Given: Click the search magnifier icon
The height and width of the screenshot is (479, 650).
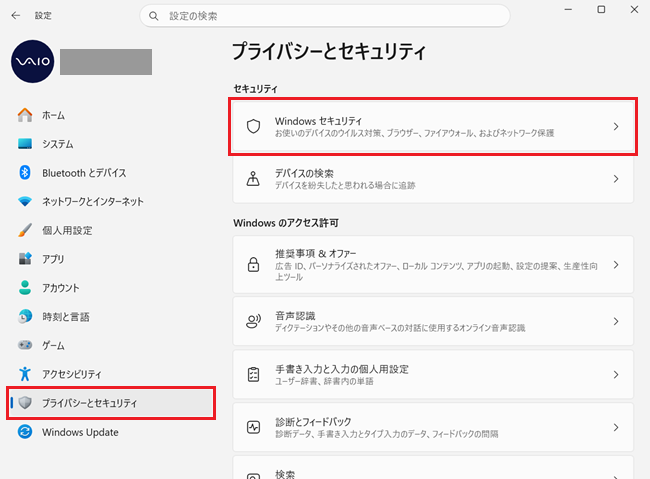Looking at the screenshot, I should (x=153, y=16).
